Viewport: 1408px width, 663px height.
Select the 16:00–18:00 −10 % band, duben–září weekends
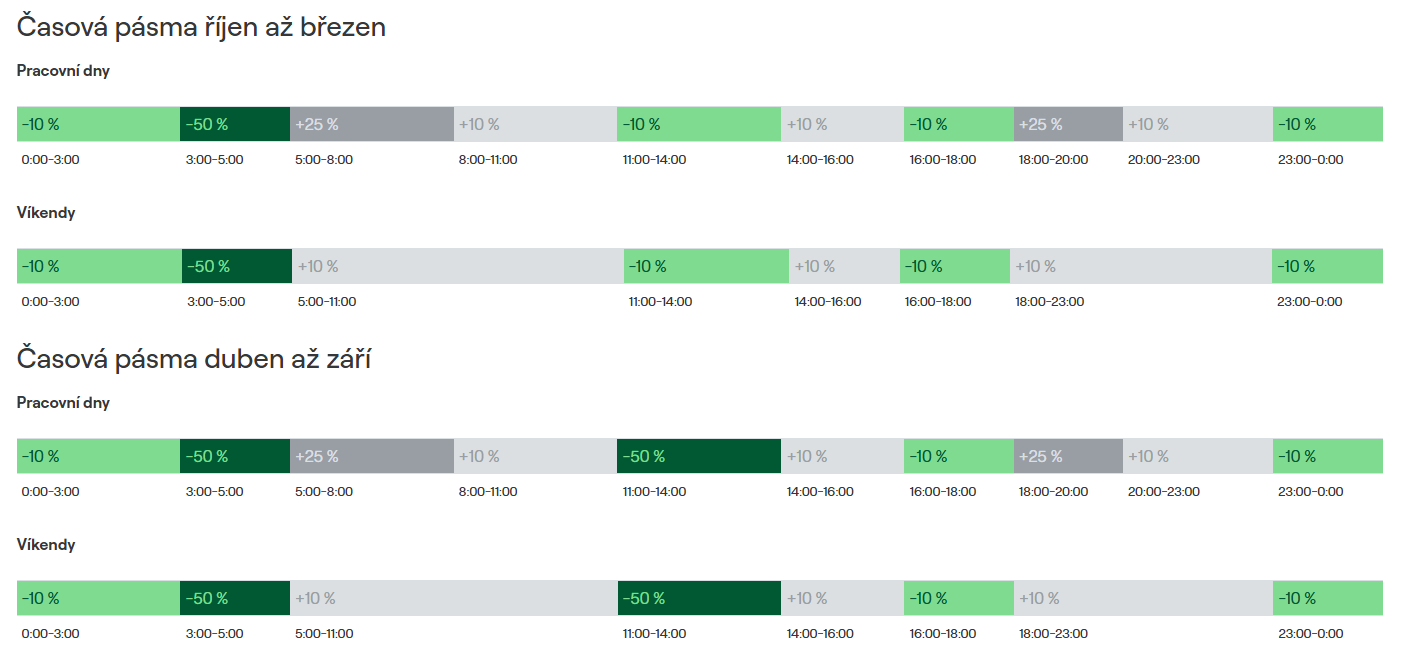click(x=958, y=598)
